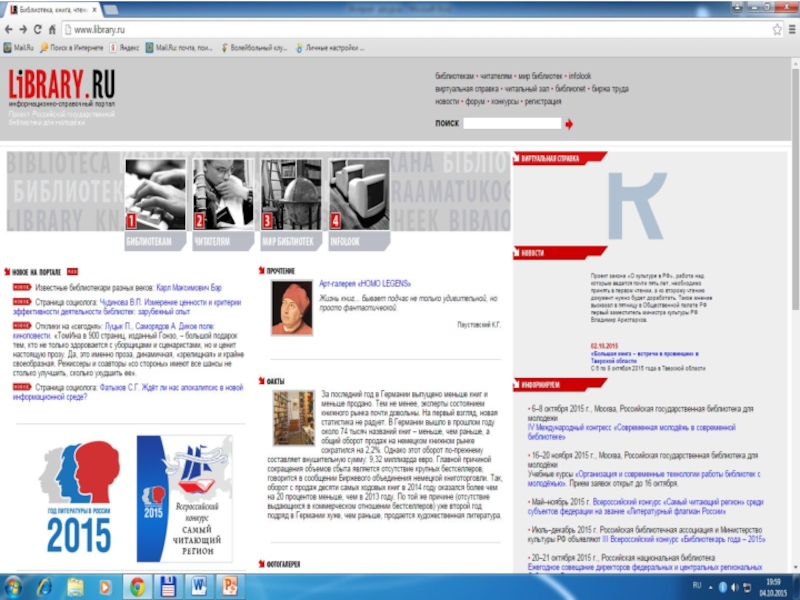This screenshot has height=600, width=800.
Task: Click the ПОИСК search field
Action: (512, 123)
